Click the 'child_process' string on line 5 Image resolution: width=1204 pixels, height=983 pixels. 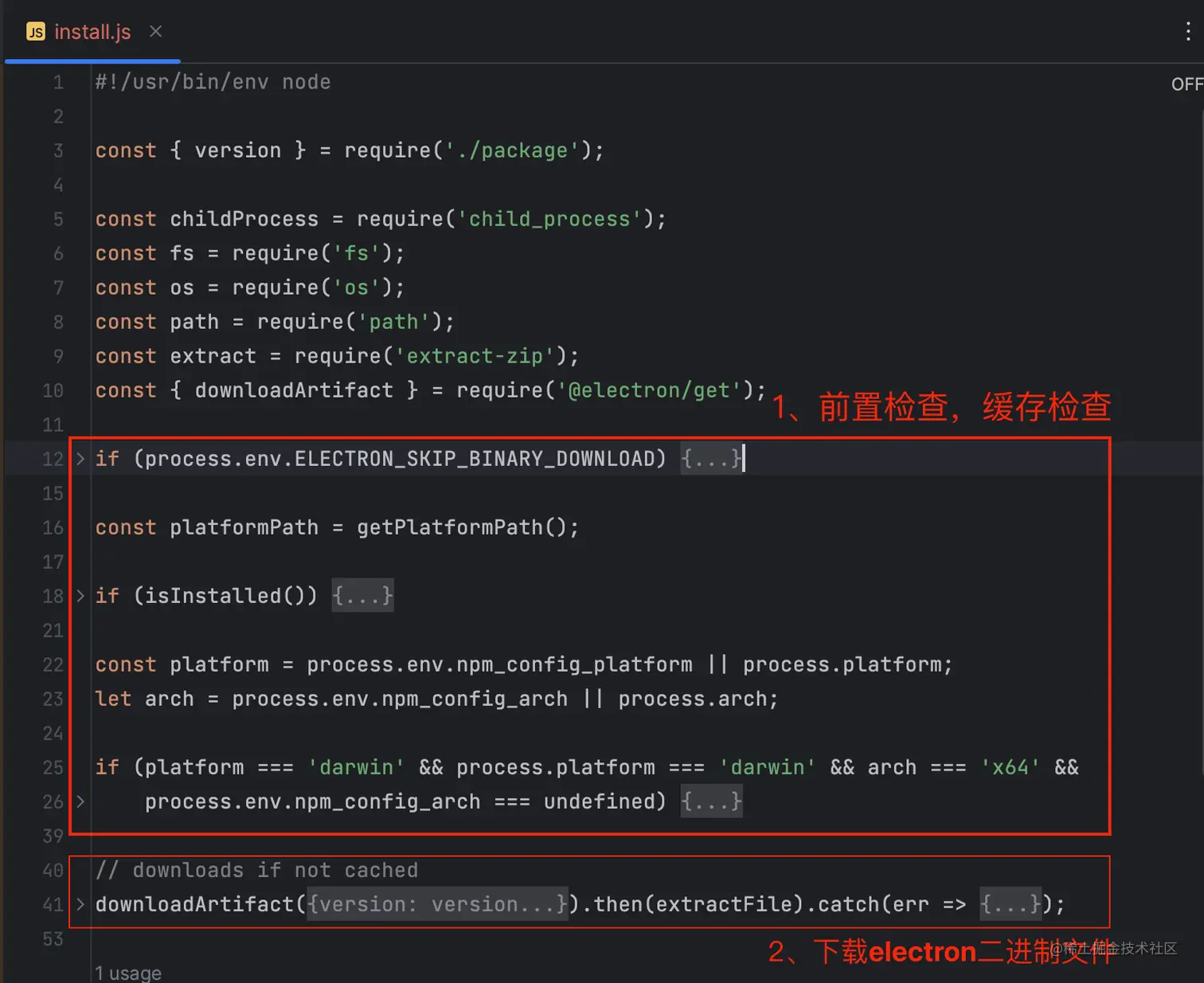pos(549,219)
